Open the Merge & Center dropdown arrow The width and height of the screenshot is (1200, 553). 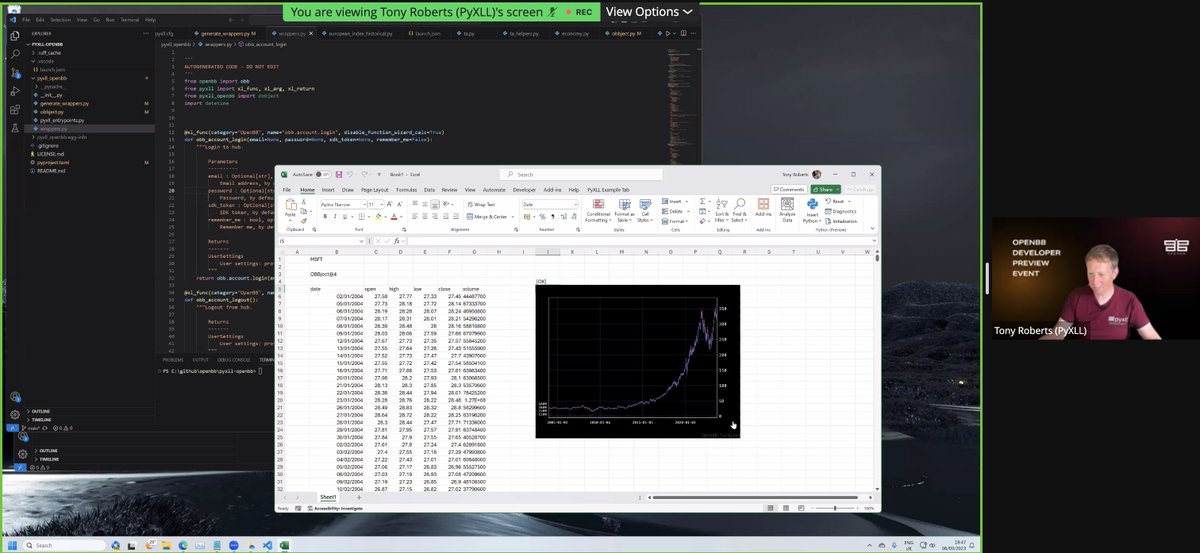(x=511, y=216)
